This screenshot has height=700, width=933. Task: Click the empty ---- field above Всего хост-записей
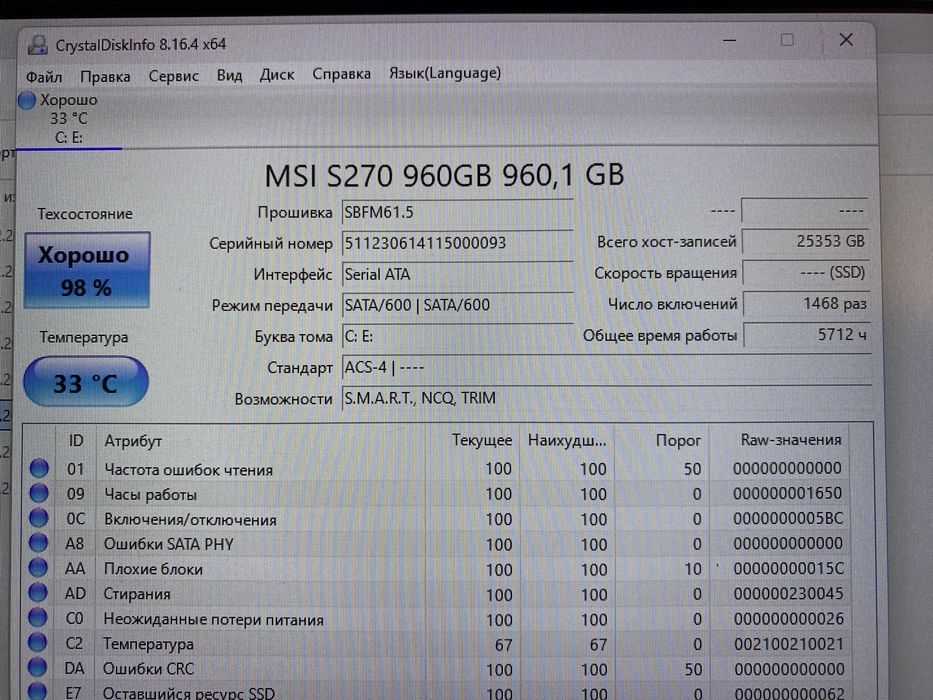pyautogui.click(x=805, y=210)
